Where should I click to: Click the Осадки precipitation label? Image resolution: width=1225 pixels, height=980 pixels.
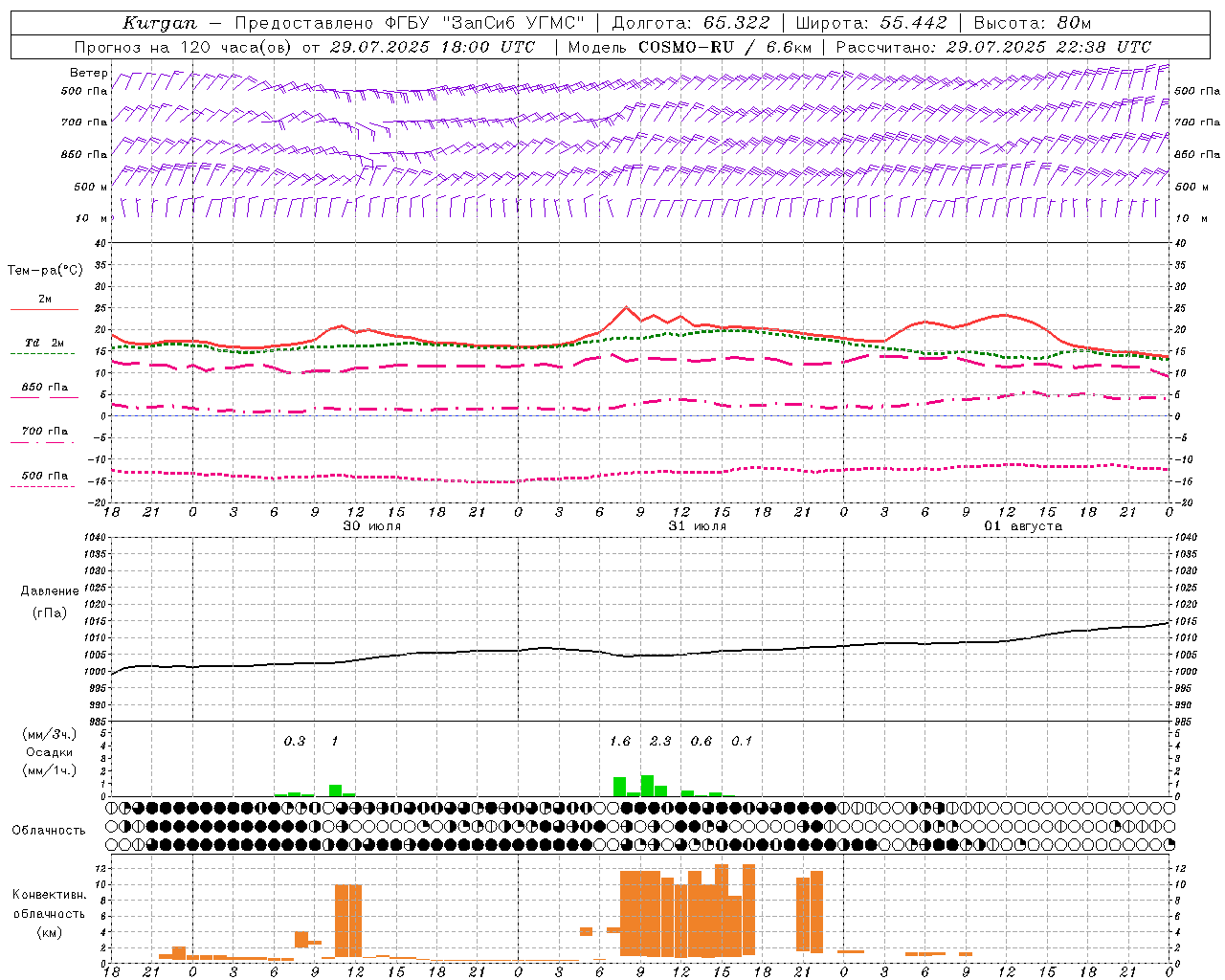(50, 752)
